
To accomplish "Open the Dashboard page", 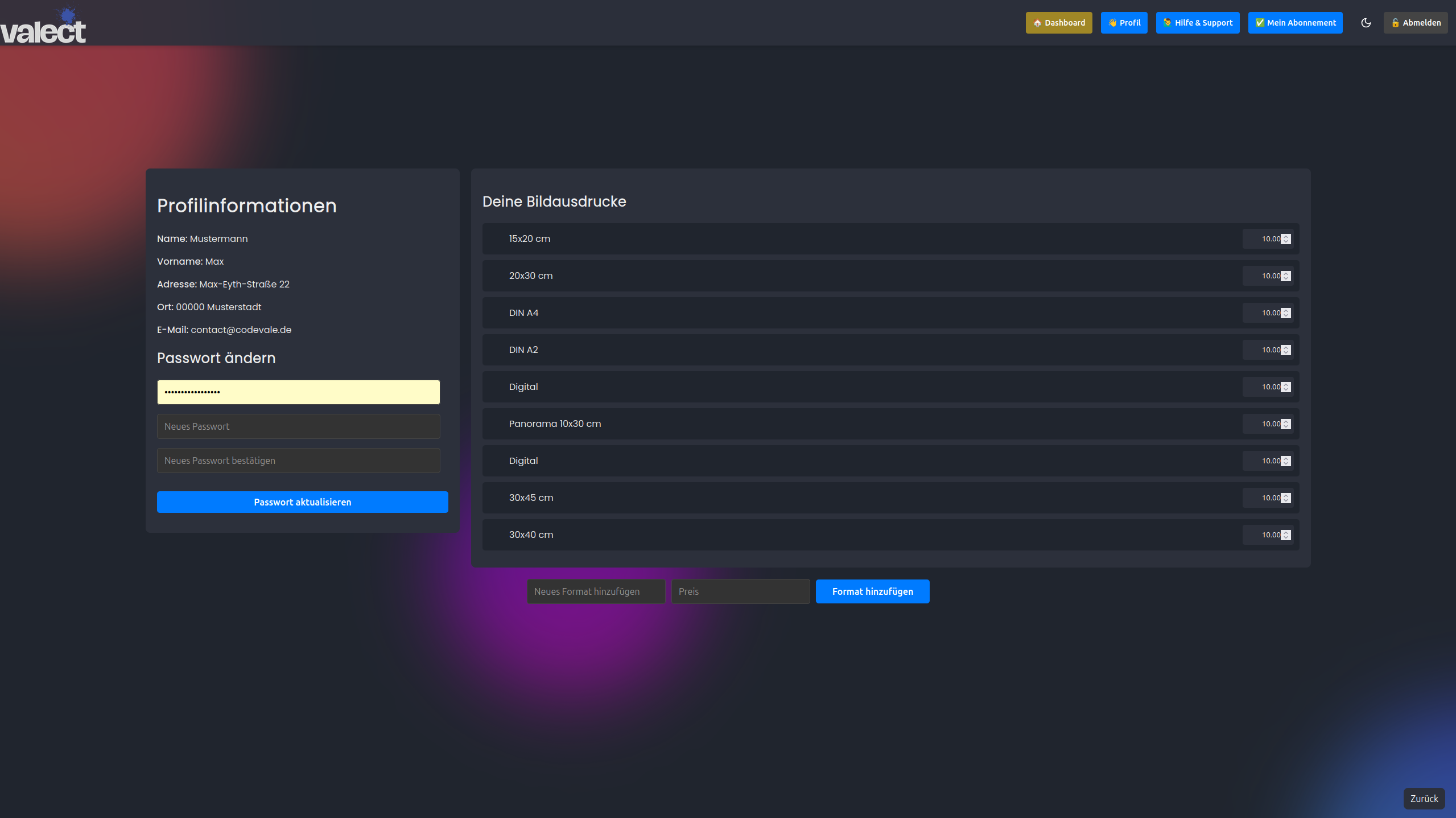I will point(1058,23).
